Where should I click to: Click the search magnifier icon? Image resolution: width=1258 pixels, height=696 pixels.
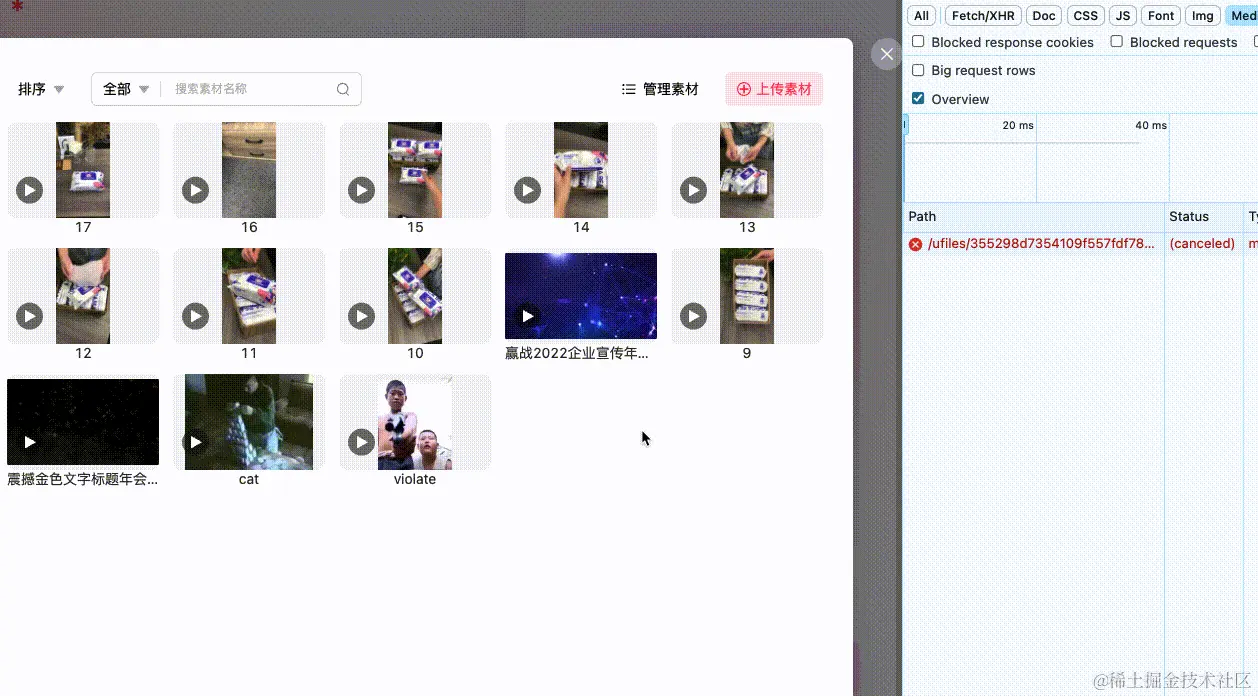point(343,89)
